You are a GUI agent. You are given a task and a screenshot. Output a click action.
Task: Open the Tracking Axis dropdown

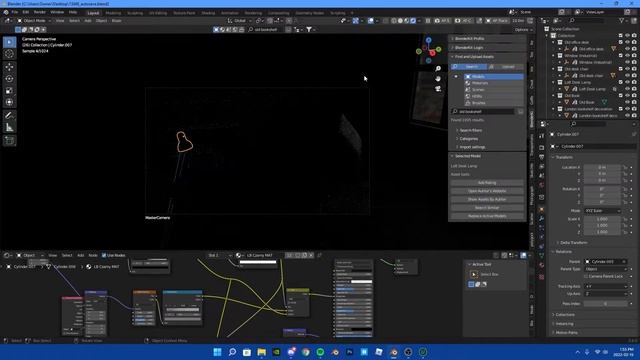(606, 287)
